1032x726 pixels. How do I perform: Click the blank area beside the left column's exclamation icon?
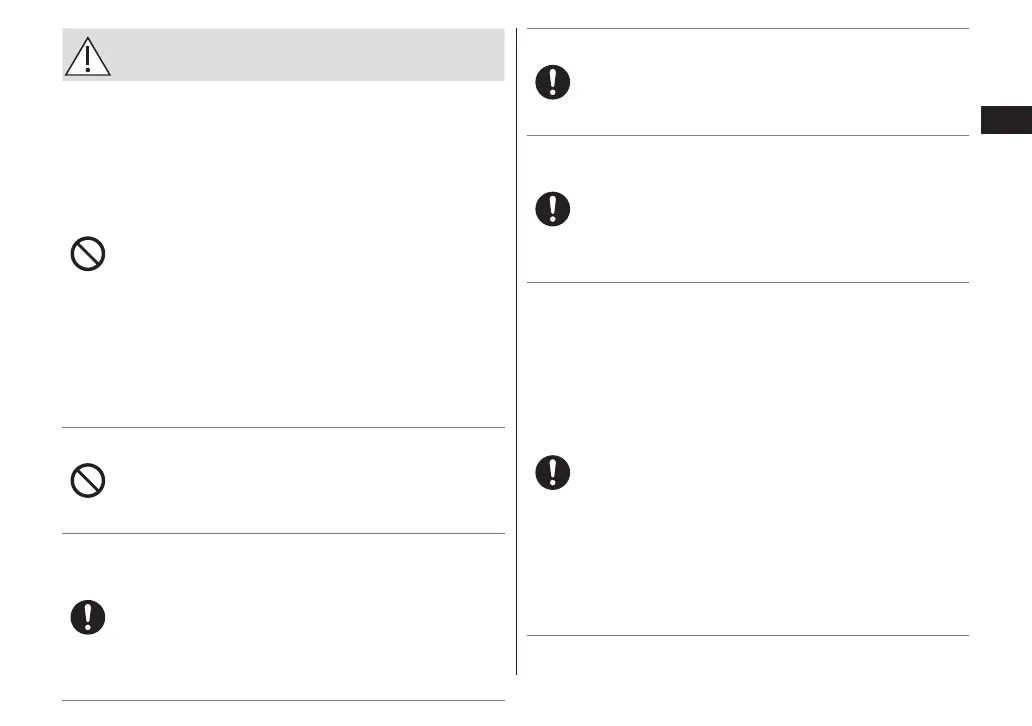tap(300, 617)
